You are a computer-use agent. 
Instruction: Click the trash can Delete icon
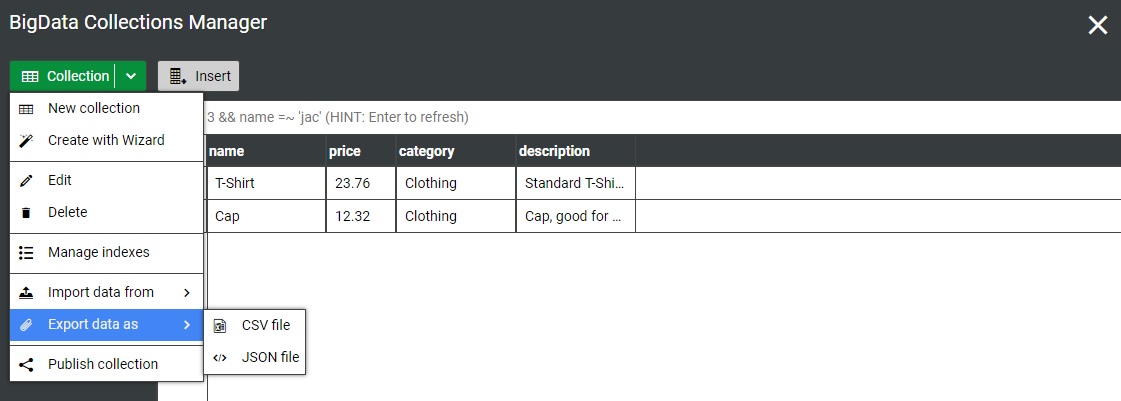coord(26,212)
